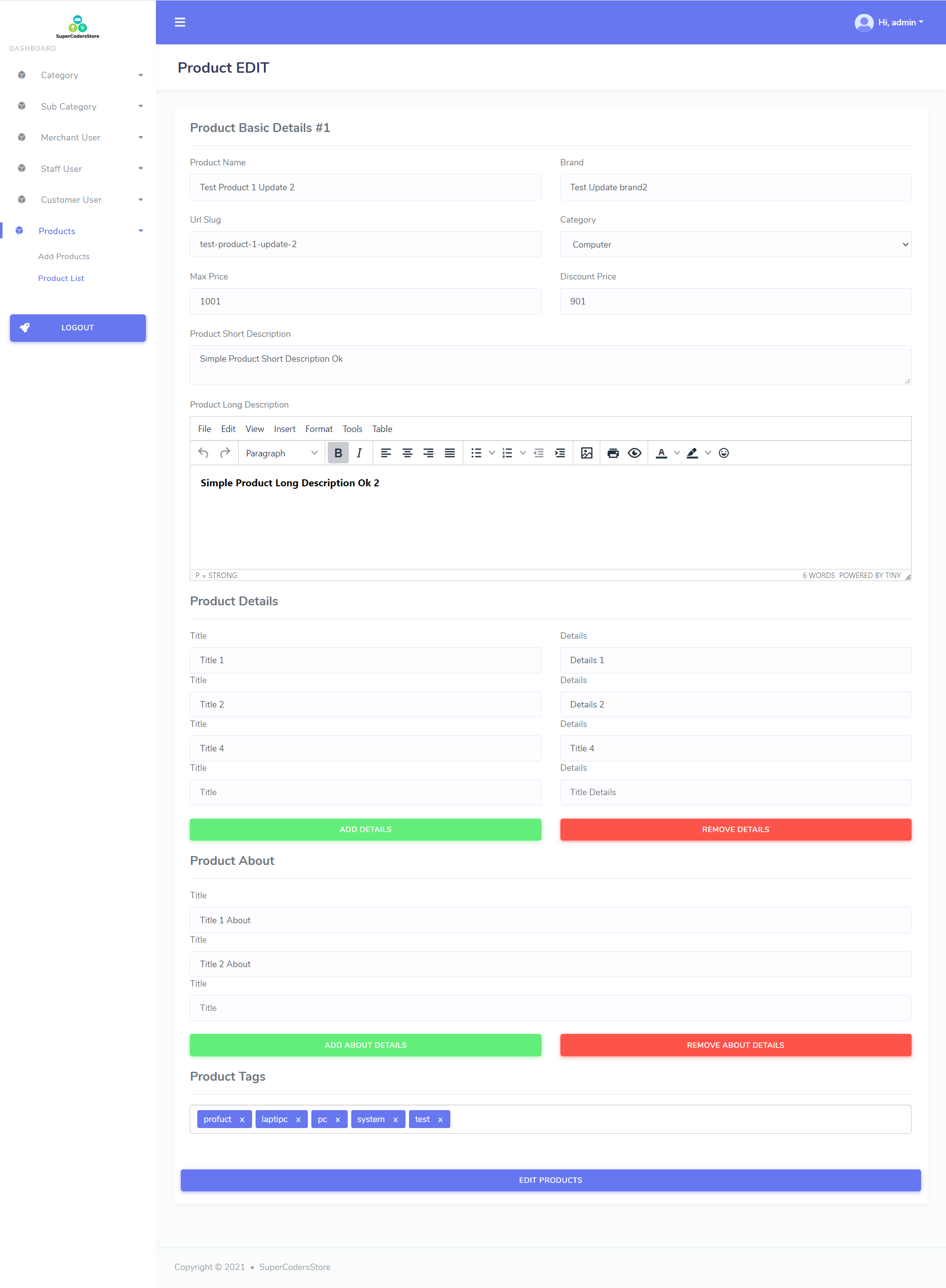Apply background highlight color
This screenshot has width=946, height=1288.
pyautogui.click(x=692, y=453)
